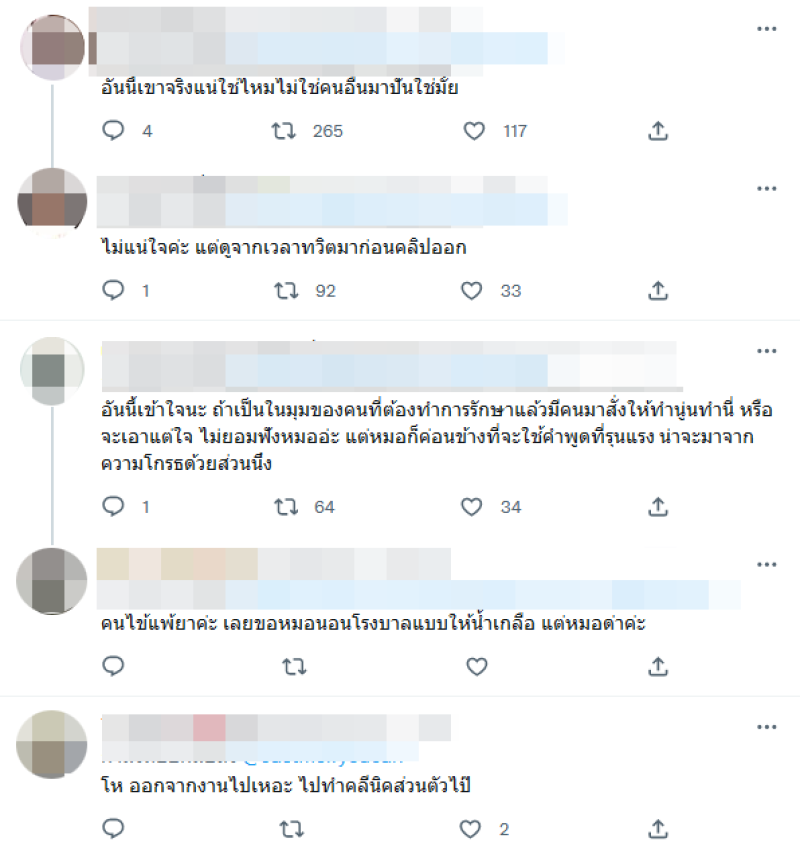Open more options for the first tweet

pos(767,29)
